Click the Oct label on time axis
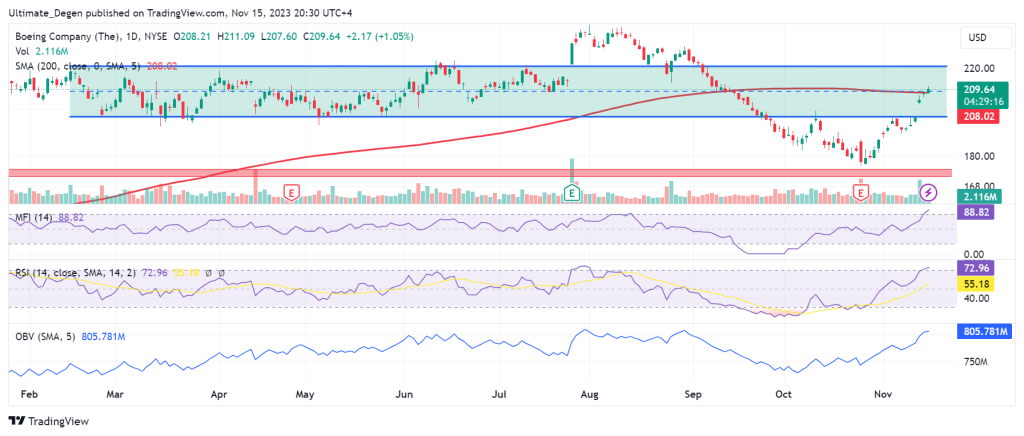Screen dimensions: 1024x436 (x=782, y=395)
